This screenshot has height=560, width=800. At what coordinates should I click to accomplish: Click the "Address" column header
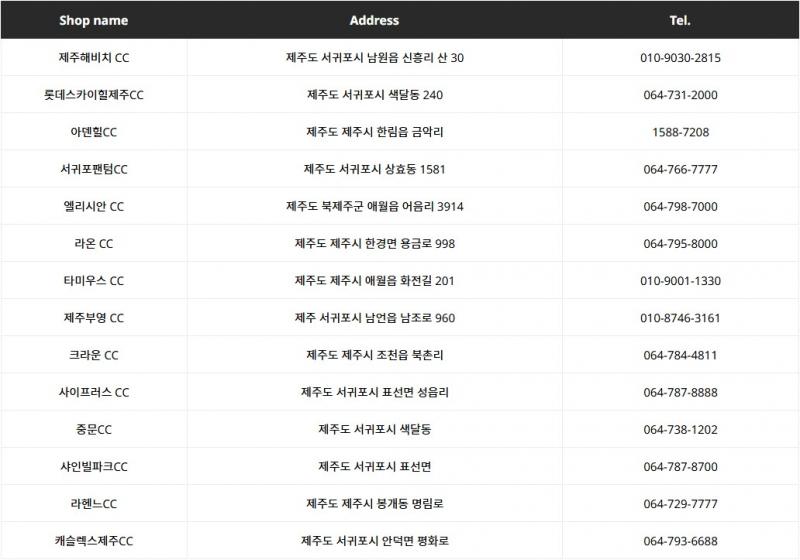pos(374,20)
